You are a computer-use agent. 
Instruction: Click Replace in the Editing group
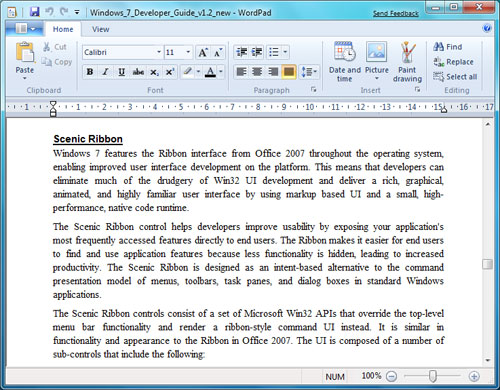pyautogui.click(x=453, y=62)
